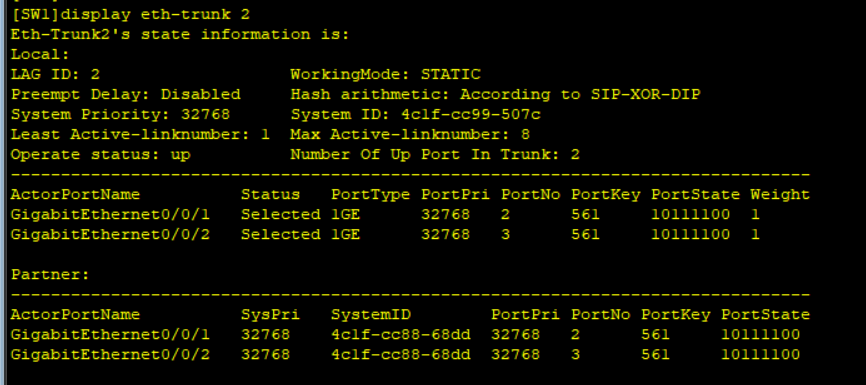Click the Partner table 'PortPri' header
Image resolution: width=866 pixels, height=385 pixels.
[x=525, y=314]
